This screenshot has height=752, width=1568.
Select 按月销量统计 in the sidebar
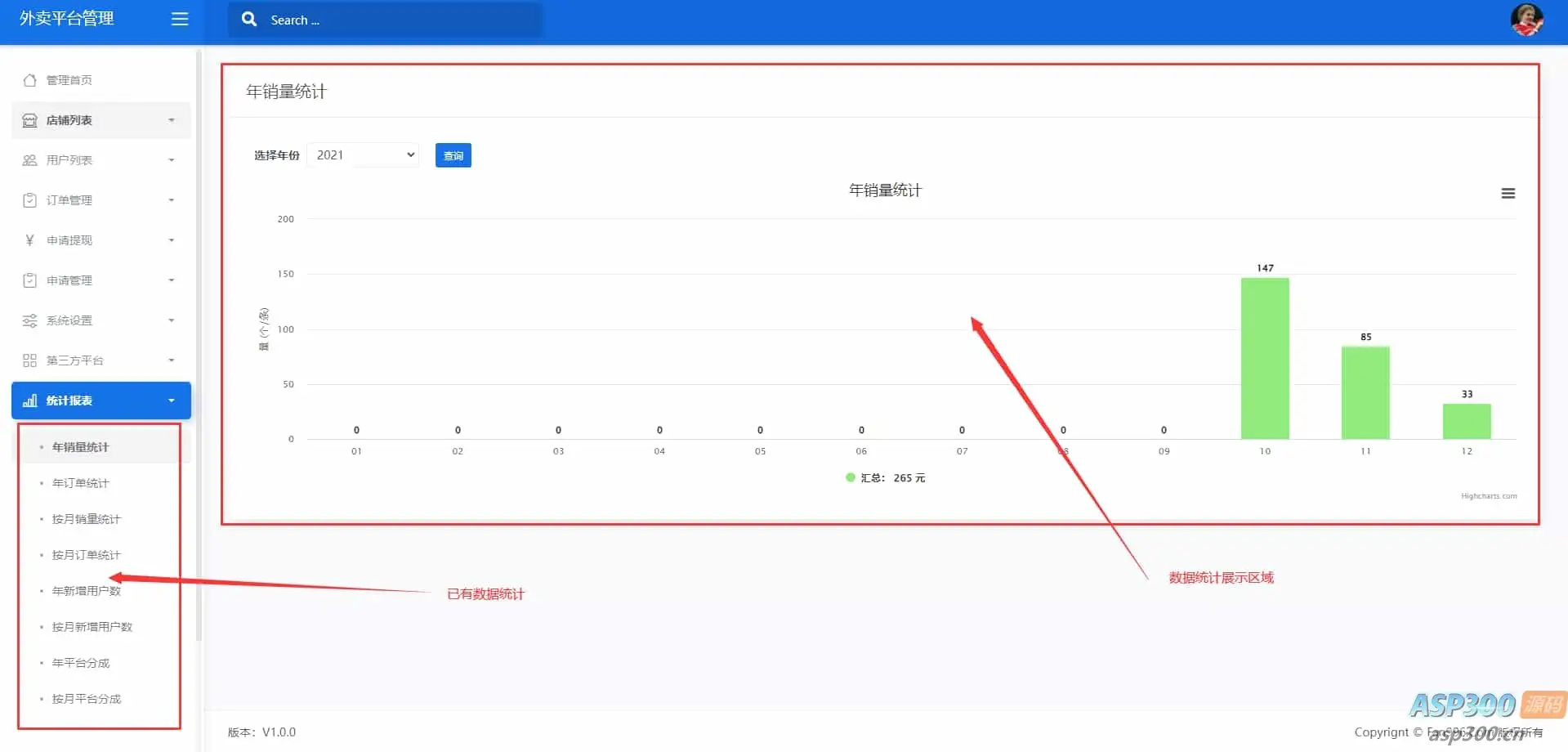point(86,519)
